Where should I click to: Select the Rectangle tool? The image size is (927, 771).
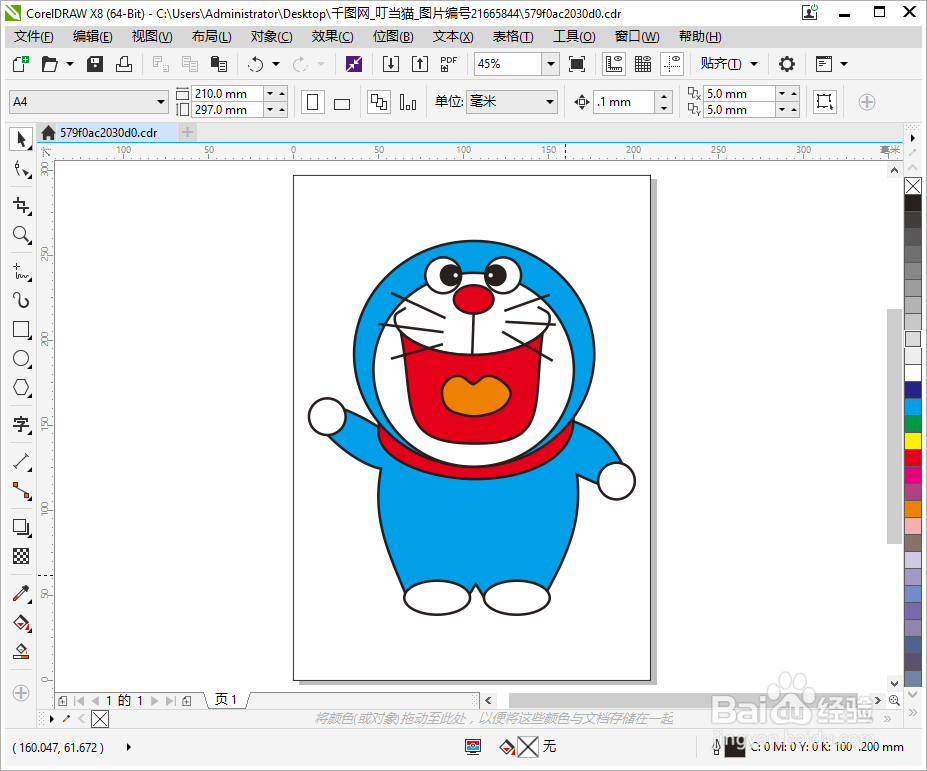point(21,329)
